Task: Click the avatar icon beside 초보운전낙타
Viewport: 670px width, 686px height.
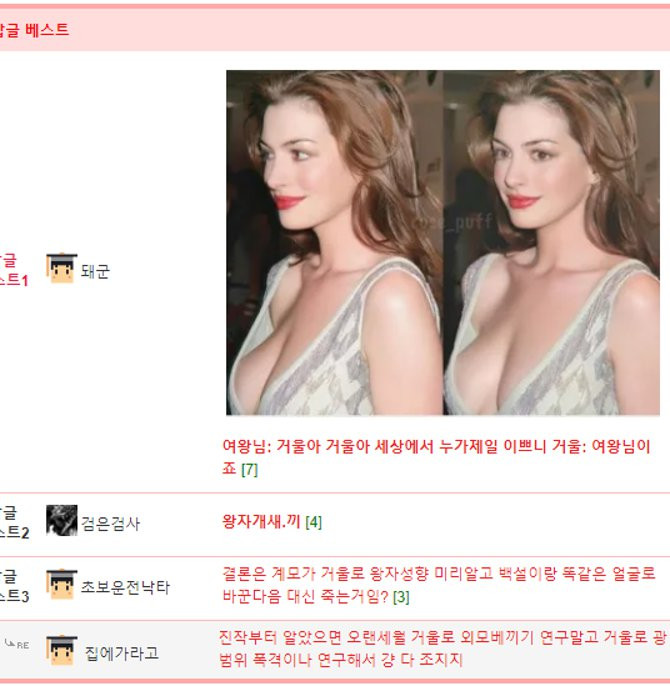Action: point(61,586)
